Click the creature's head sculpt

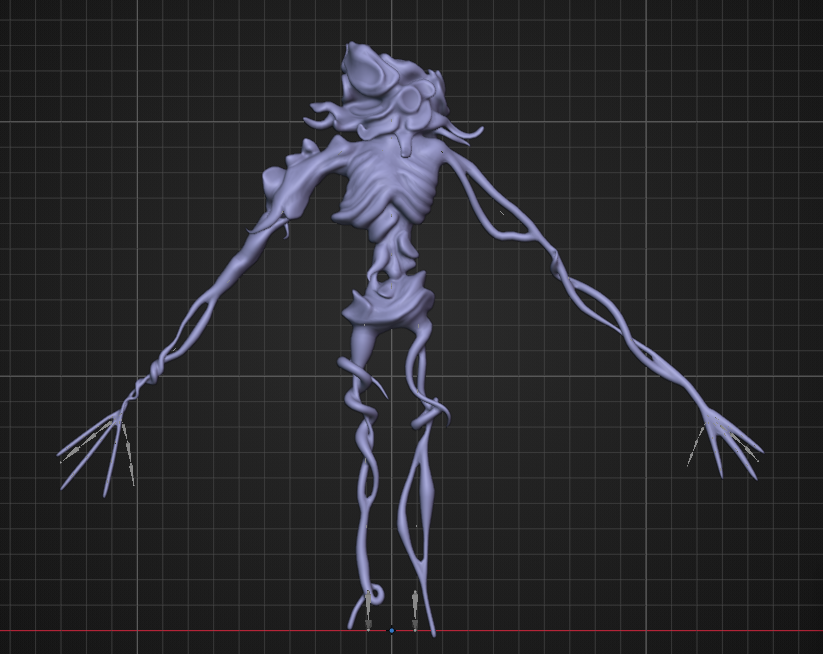391,87
